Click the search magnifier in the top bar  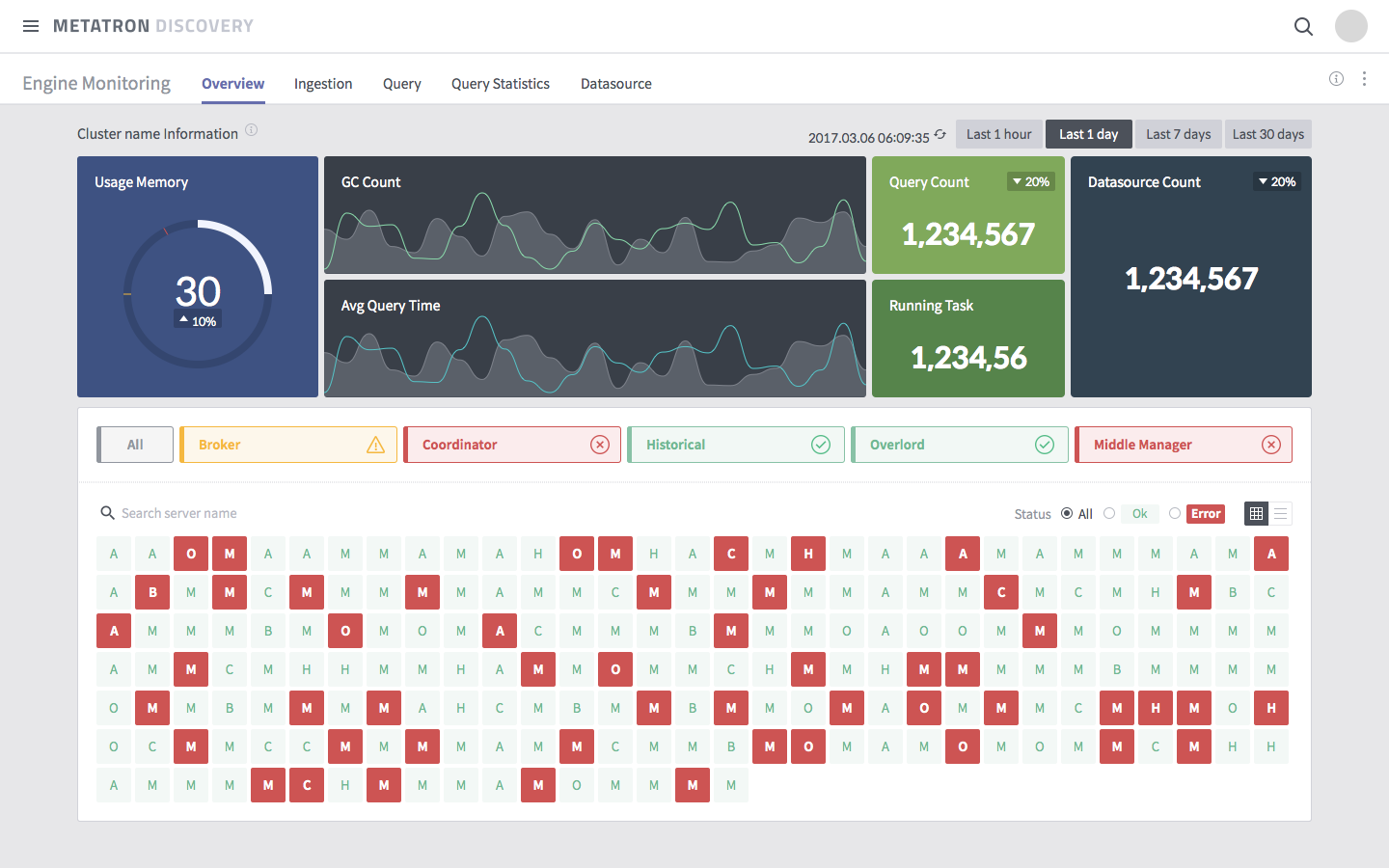(x=1303, y=26)
